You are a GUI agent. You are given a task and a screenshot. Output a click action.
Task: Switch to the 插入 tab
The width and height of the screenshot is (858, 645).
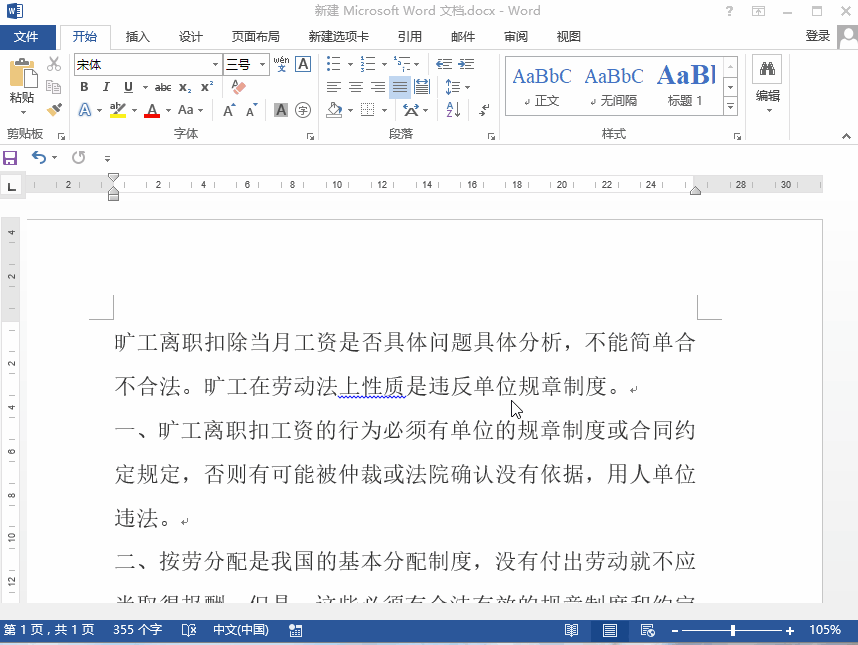click(137, 37)
